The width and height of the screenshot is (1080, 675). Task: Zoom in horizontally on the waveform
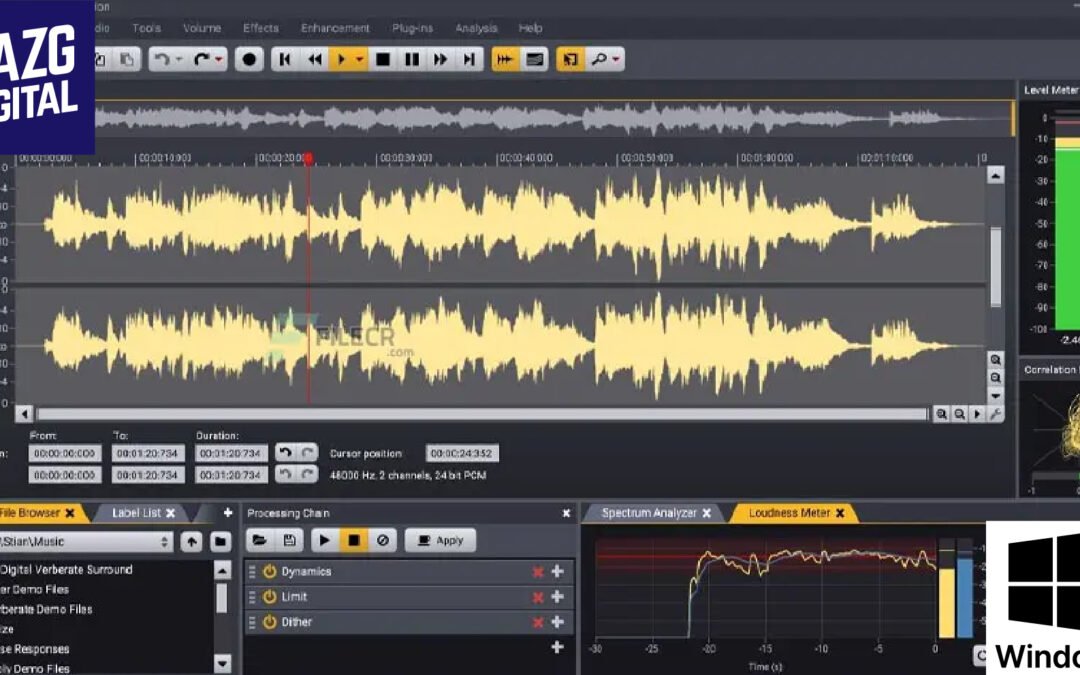pyautogui.click(x=941, y=414)
